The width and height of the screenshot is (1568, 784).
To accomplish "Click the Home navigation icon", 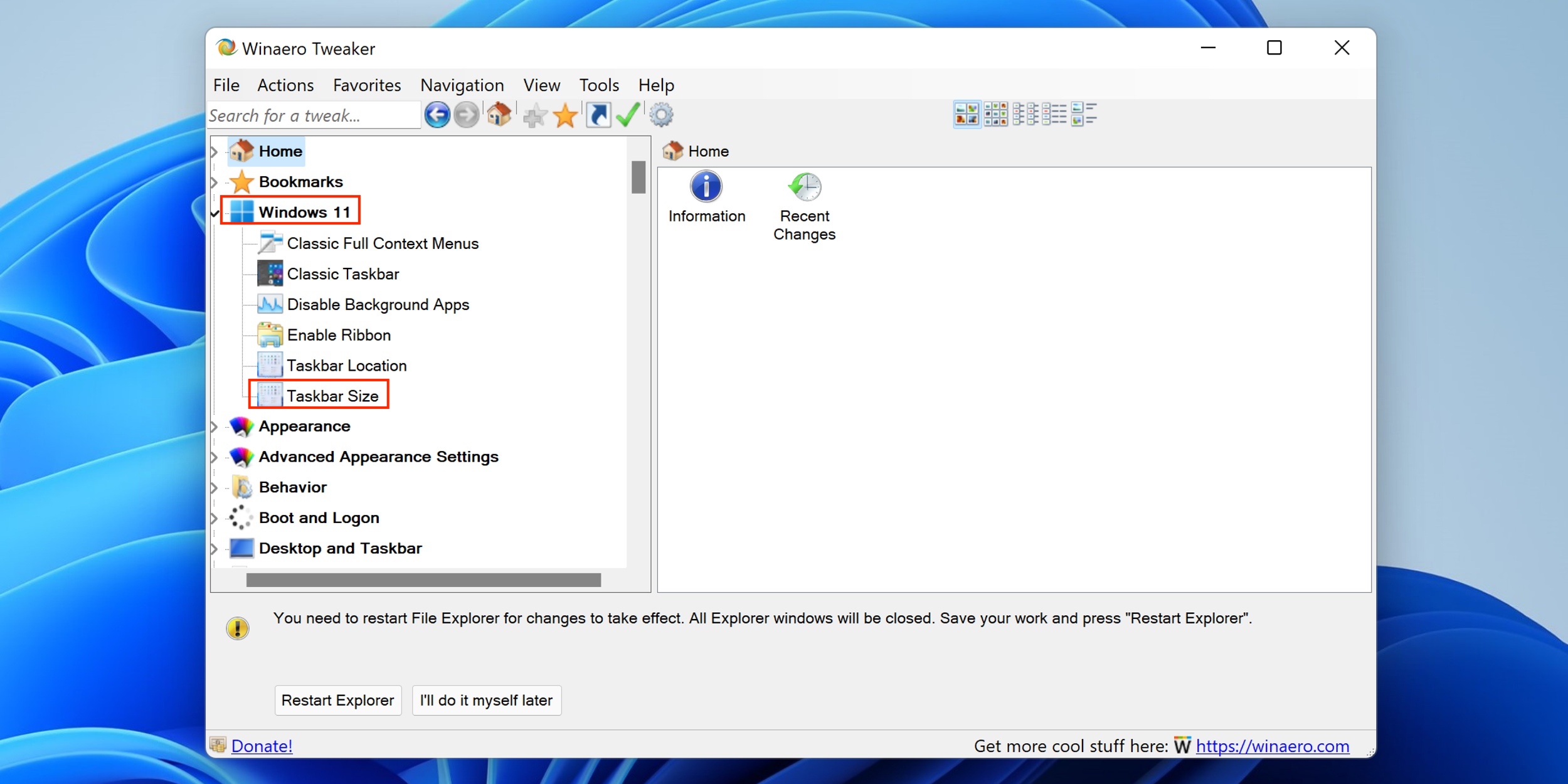I will 498,113.
